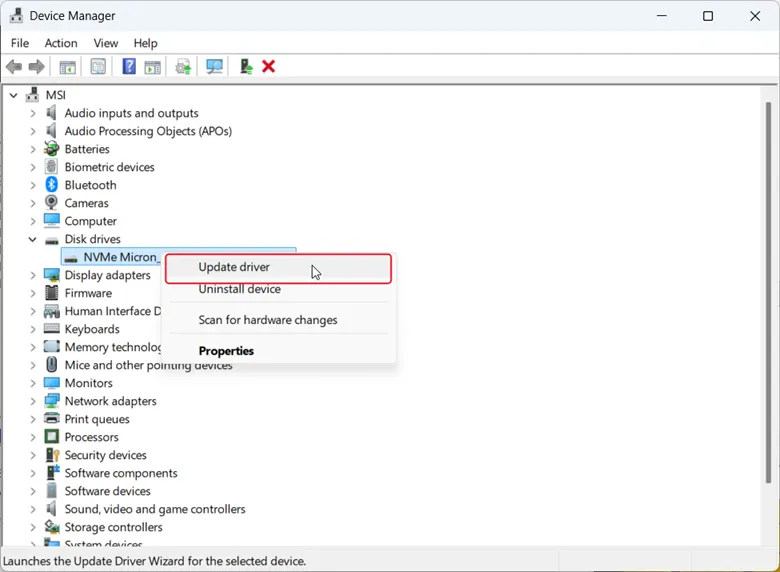Click the Bluetooth category icon

[x=51, y=185]
